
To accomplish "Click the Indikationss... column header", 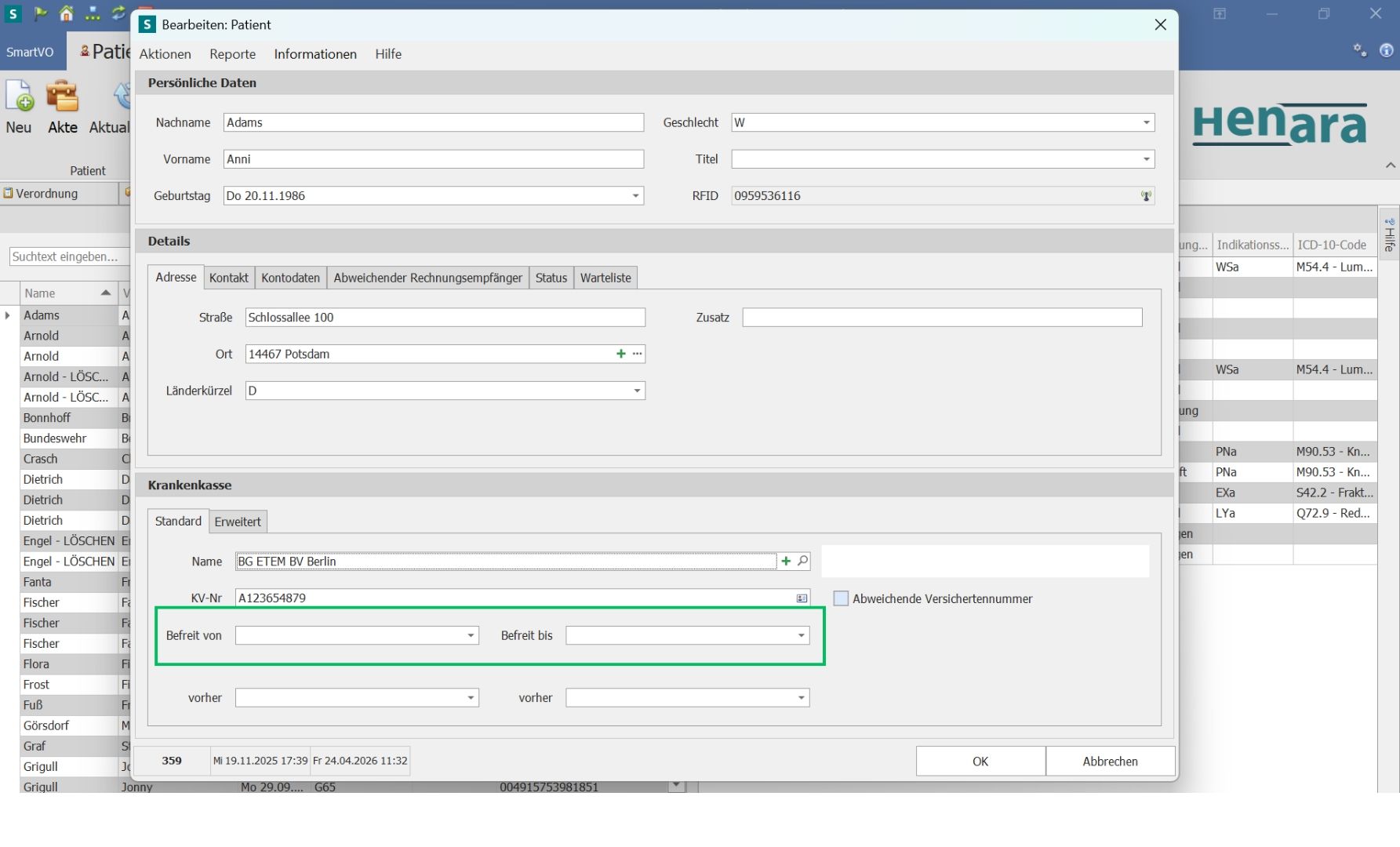I will coord(1253,245).
